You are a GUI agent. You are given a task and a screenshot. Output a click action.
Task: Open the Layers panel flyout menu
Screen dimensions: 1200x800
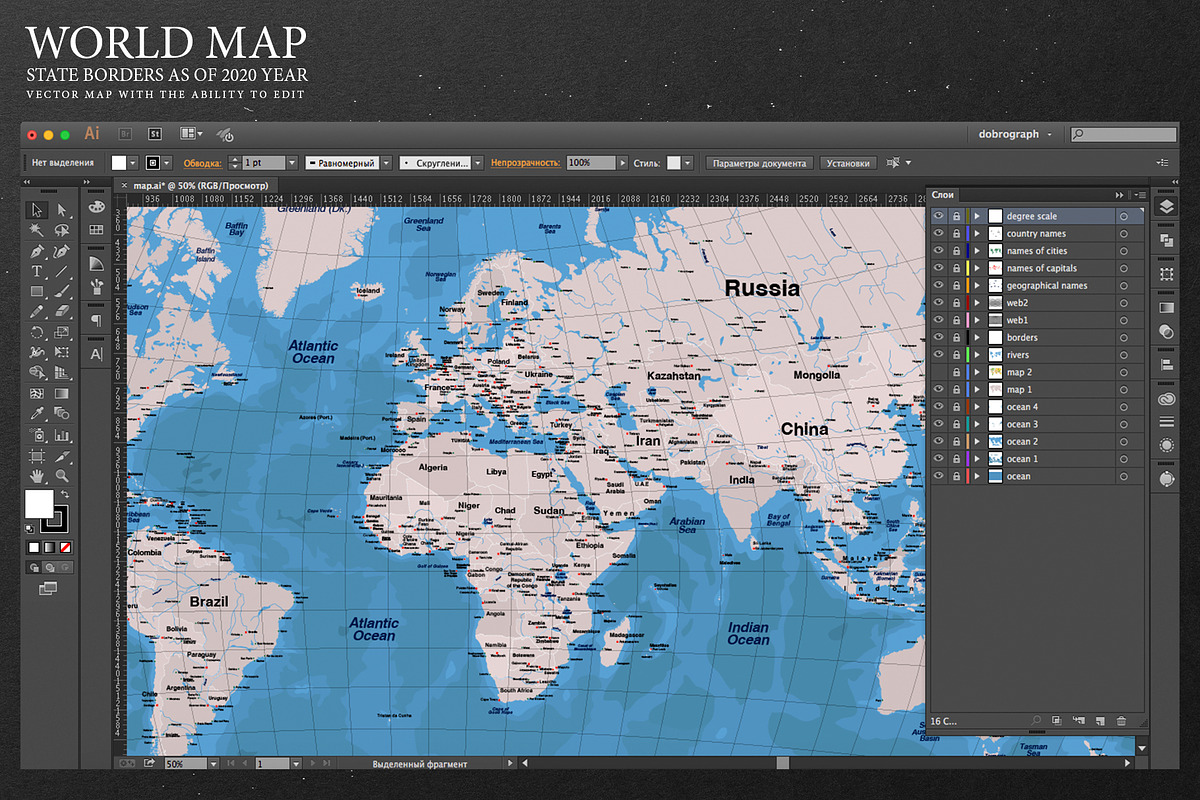point(1139,195)
